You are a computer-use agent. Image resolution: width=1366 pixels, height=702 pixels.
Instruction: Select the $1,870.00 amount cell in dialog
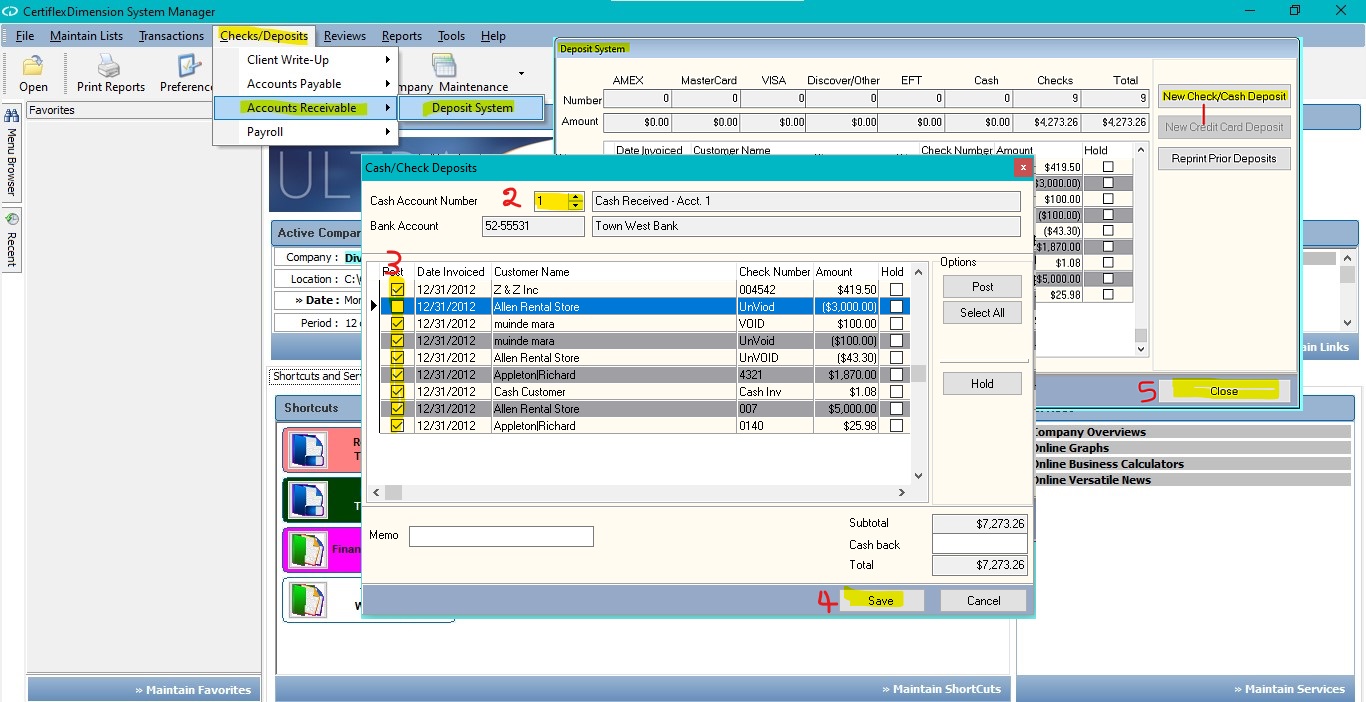[846, 375]
